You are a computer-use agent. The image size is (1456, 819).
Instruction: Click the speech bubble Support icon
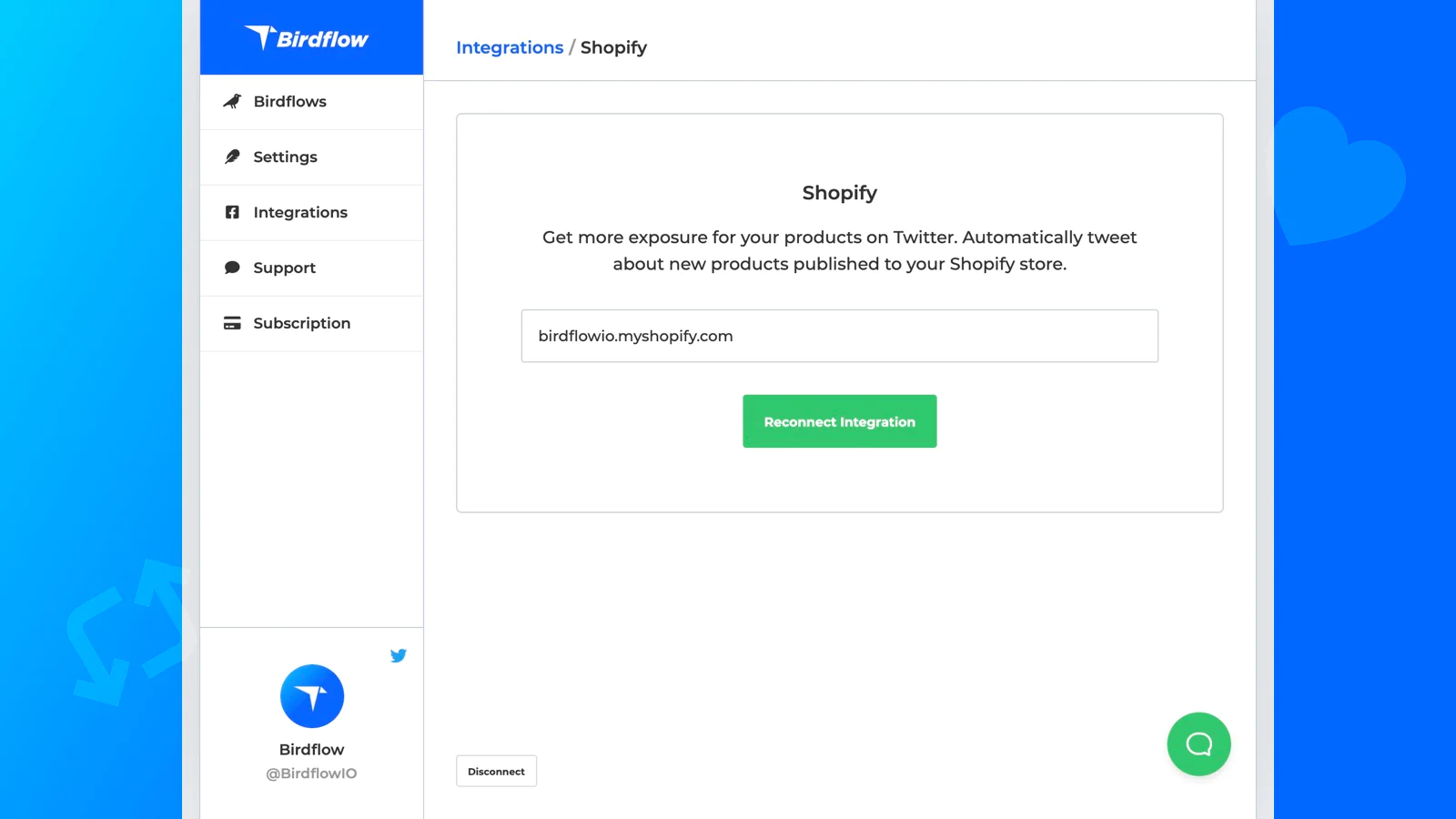[x=232, y=268]
